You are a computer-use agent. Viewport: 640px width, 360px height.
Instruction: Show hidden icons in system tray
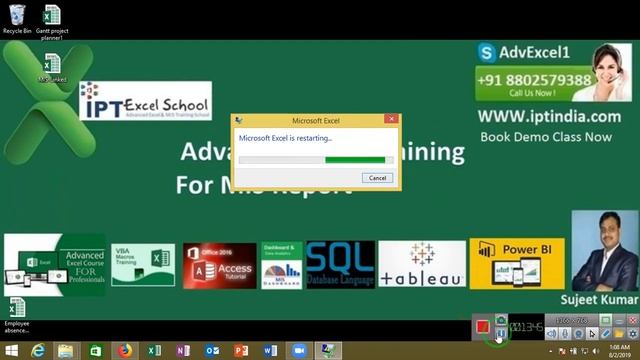(x=551, y=351)
